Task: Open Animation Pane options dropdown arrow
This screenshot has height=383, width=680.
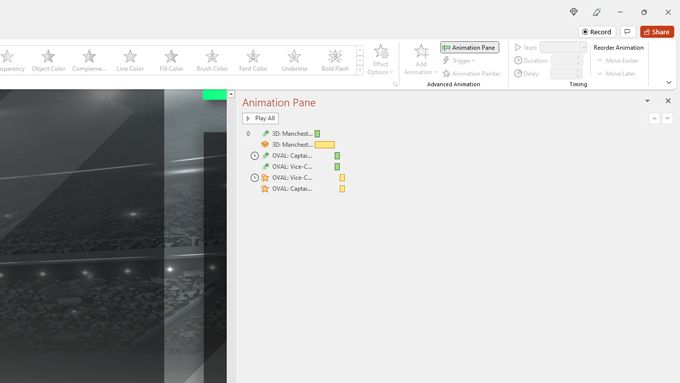Action: (647, 101)
